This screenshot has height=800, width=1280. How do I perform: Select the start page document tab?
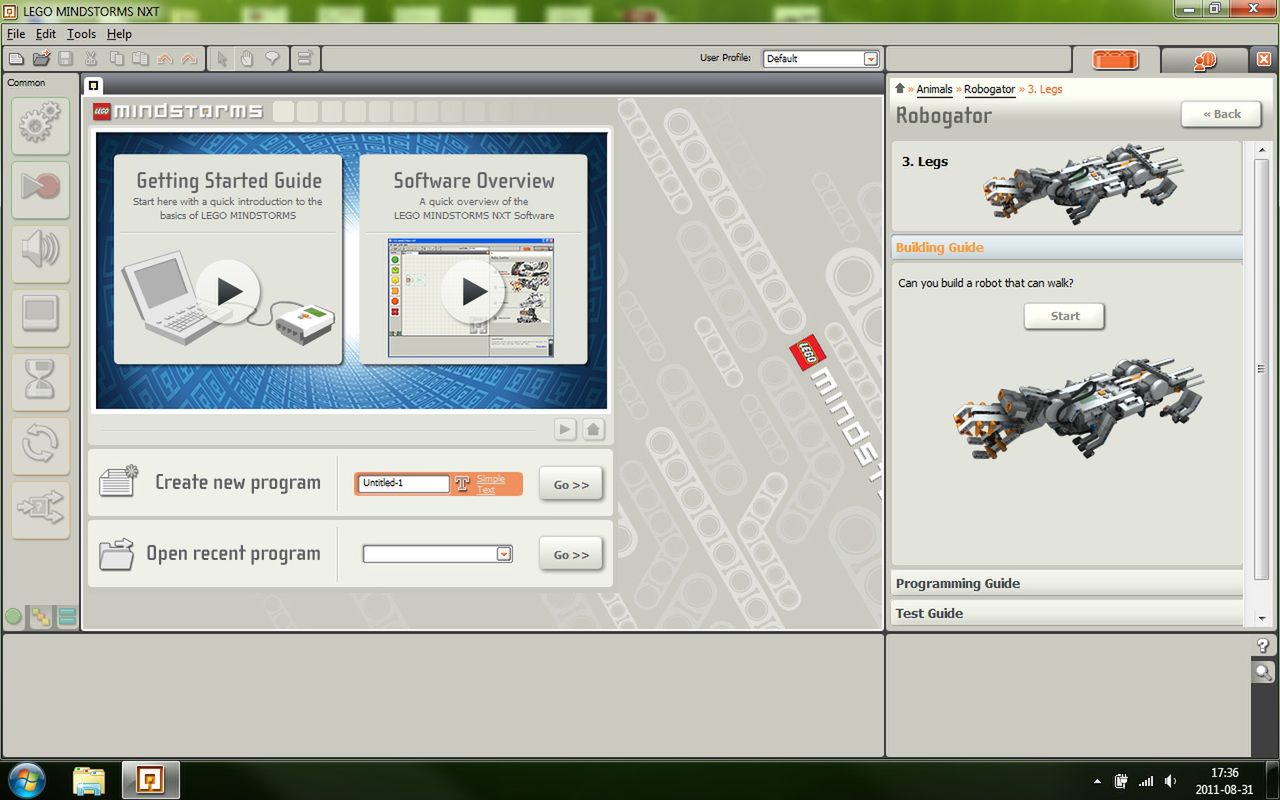[x=92, y=85]
